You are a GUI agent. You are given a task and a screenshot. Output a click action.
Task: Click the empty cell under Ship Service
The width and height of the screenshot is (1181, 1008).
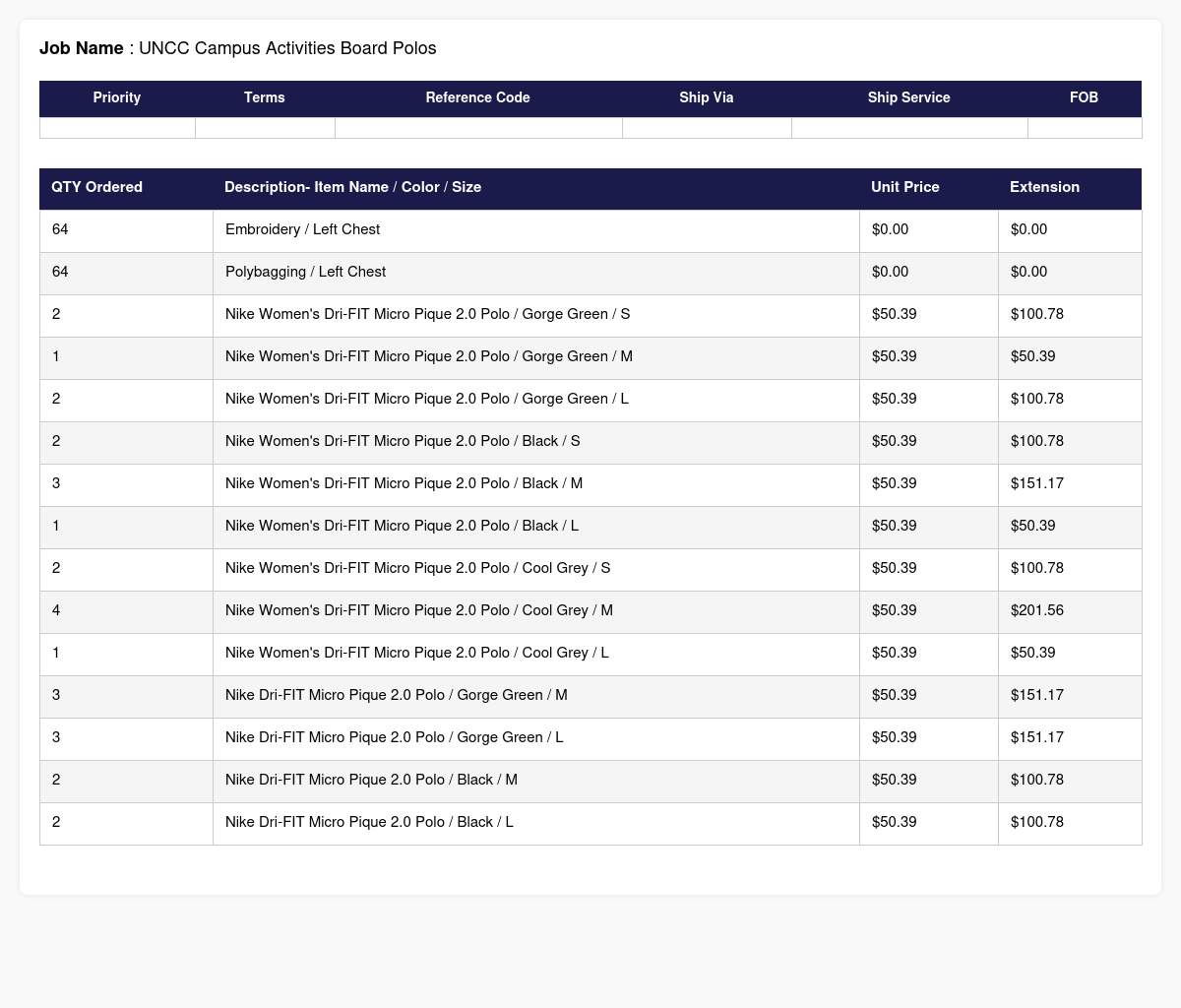point(909,128)
